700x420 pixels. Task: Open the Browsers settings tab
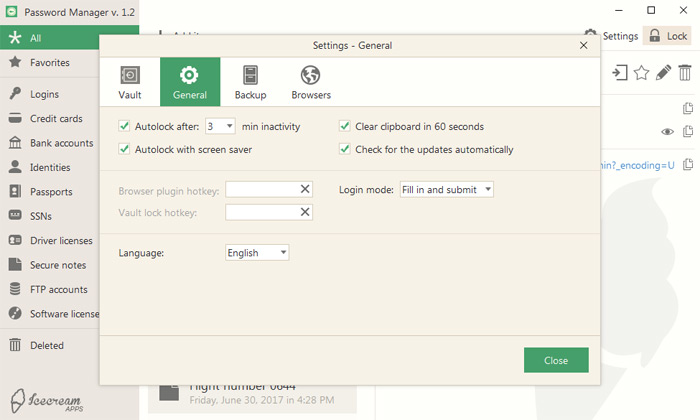311,82
